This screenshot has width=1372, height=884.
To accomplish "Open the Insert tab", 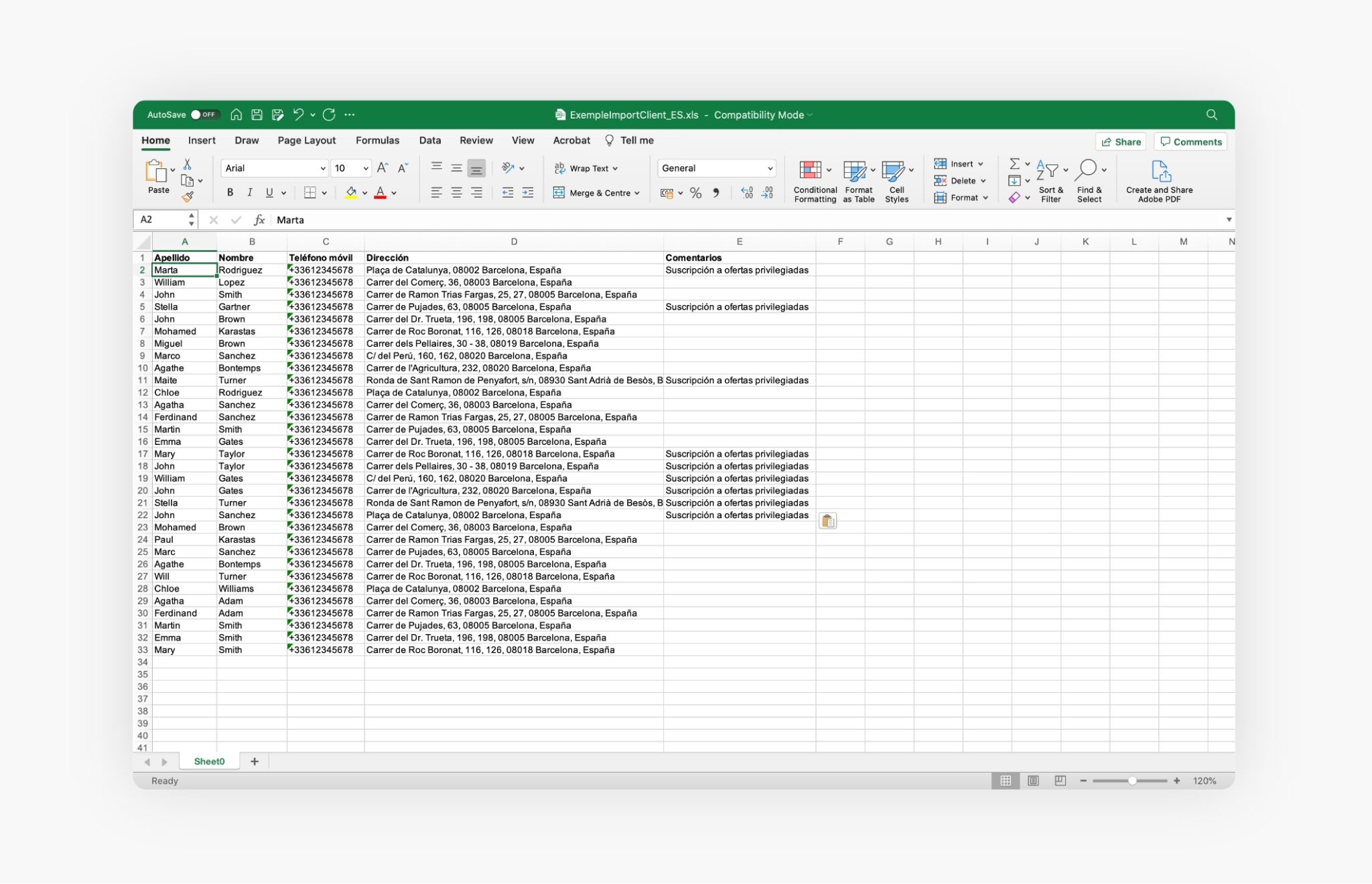I will pyautogui.click(x=202, y=140).
